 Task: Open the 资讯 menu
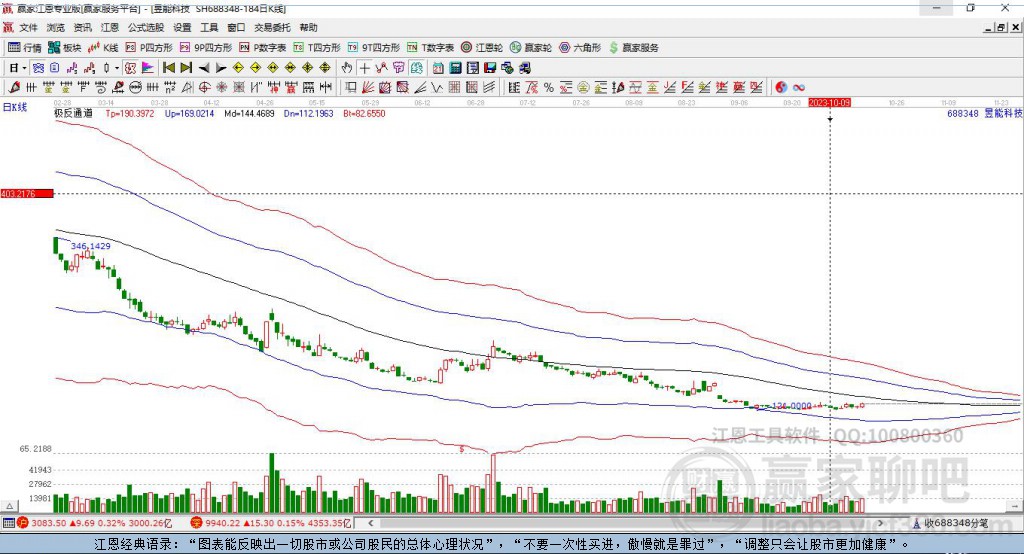click(82, 27)
